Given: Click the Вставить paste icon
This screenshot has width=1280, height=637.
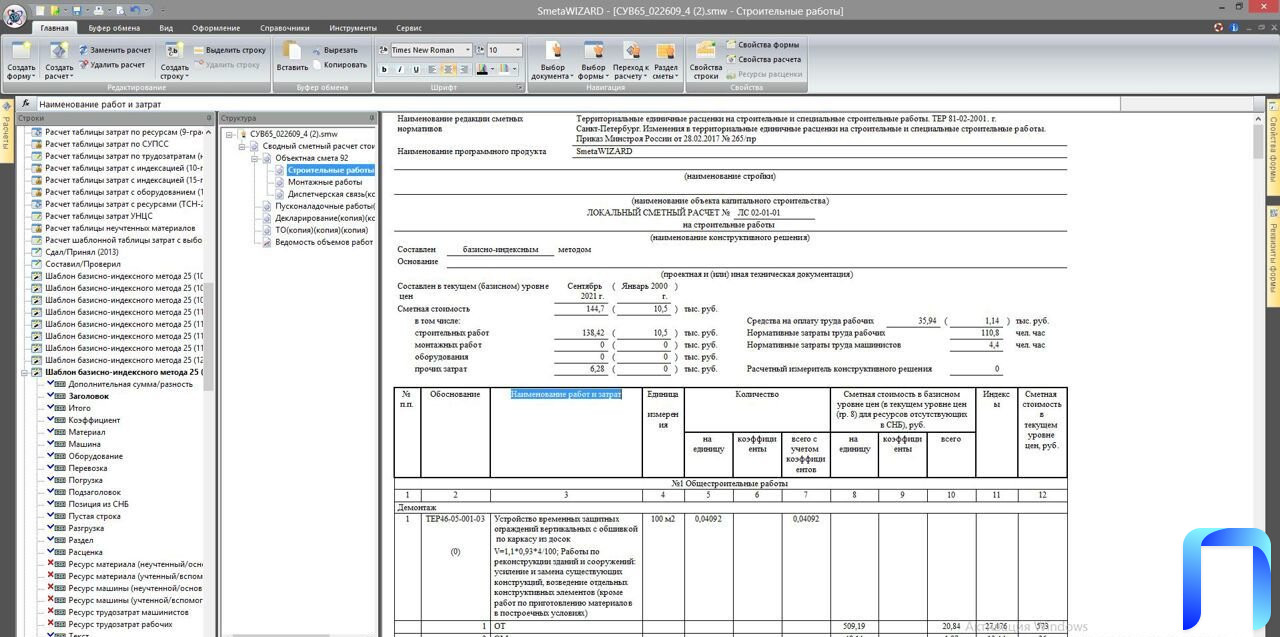Looking at the screenshot, I should (291, 50).
